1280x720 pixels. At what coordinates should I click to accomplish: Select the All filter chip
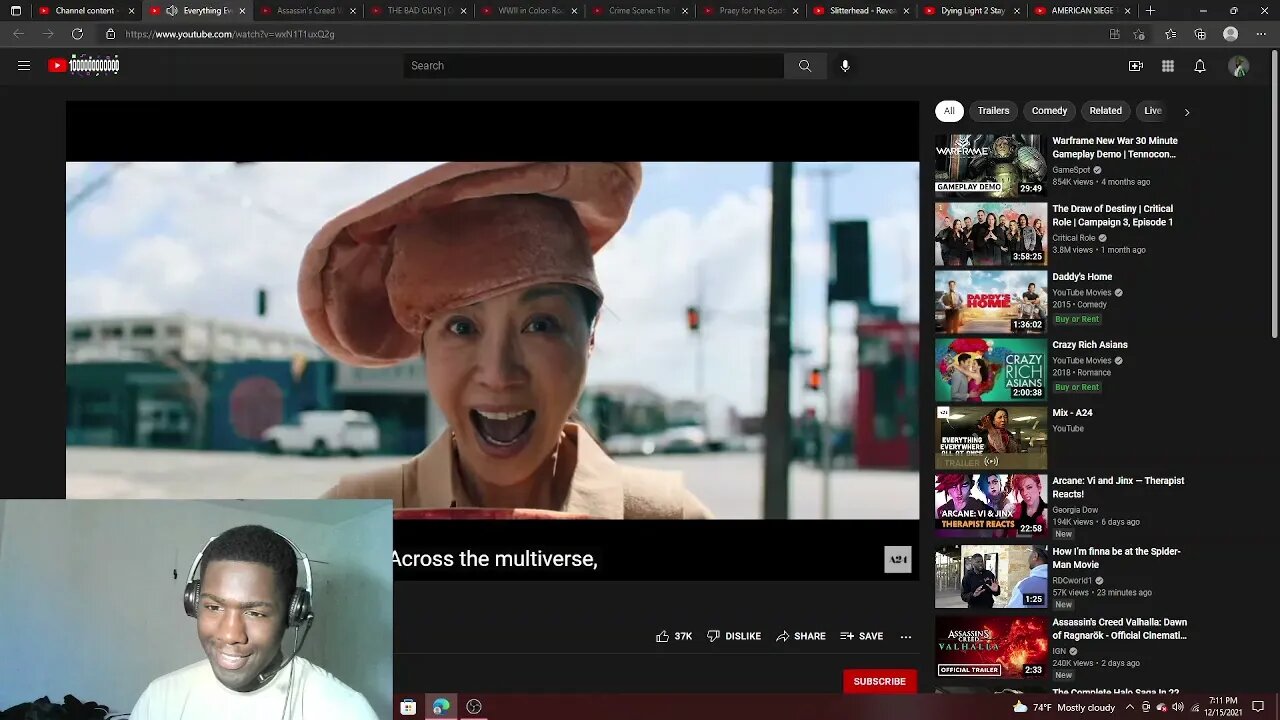point(949,111)
